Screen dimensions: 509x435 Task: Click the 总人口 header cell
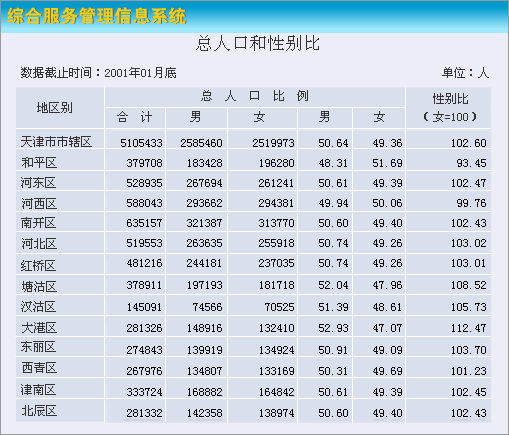[x=255, y=96]
